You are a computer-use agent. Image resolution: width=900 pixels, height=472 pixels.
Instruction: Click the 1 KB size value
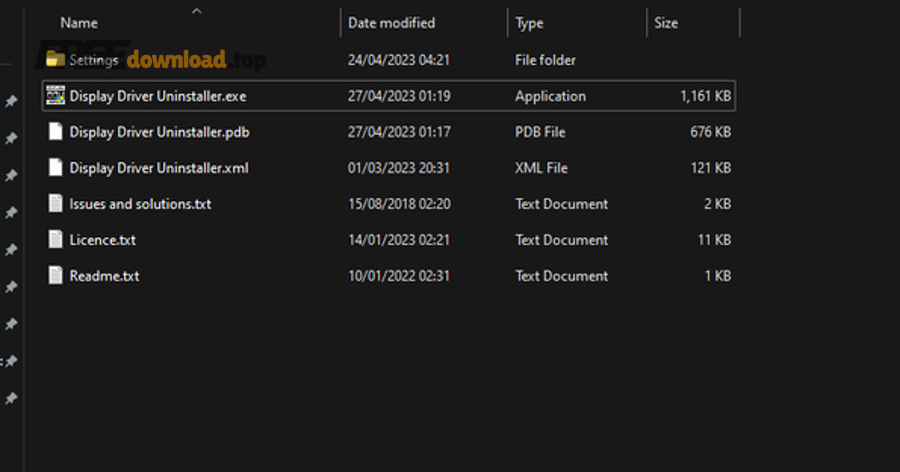click(x=717, y=276)
